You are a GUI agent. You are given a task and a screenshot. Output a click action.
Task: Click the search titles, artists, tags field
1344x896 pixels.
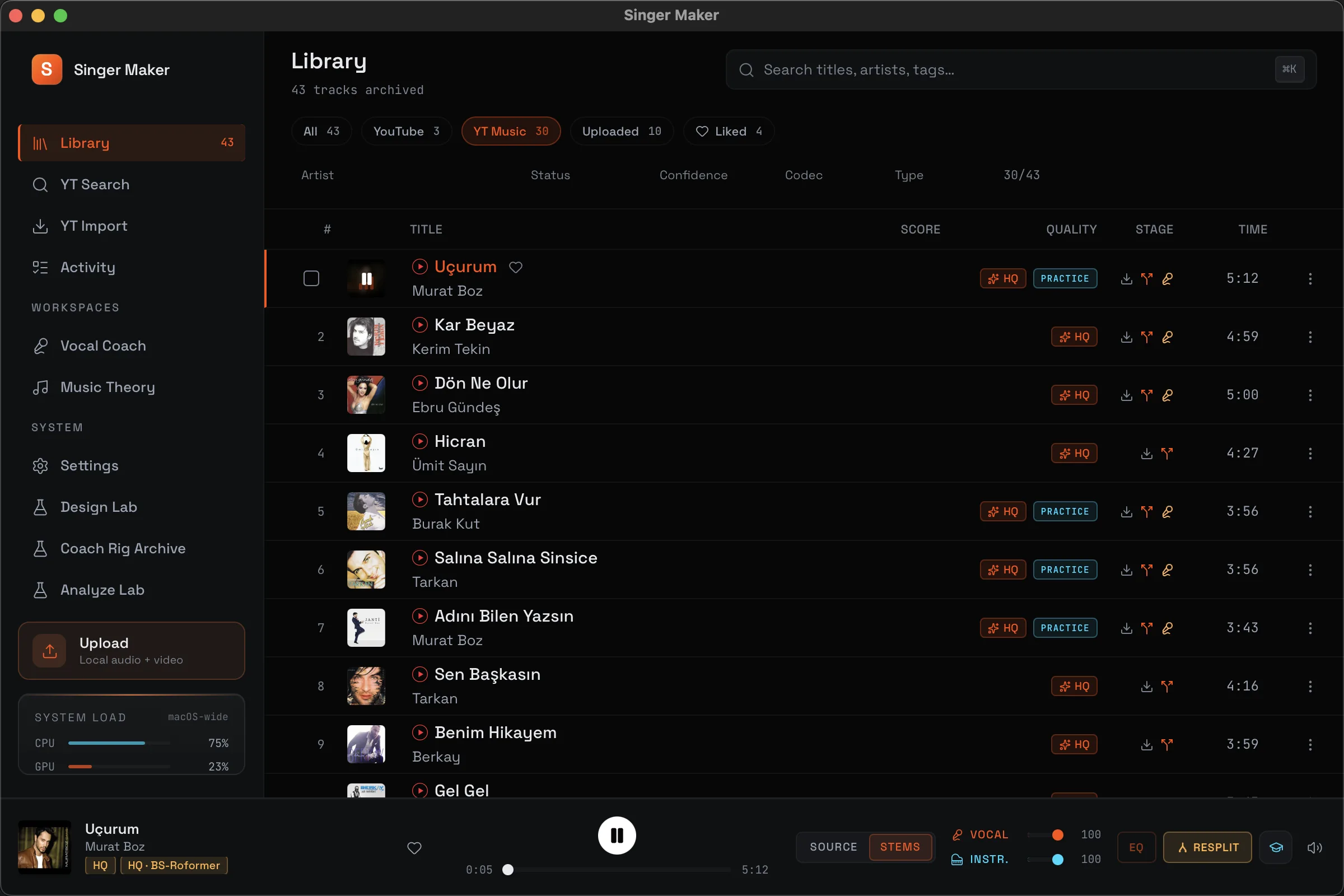click(x=1021, y=69)
